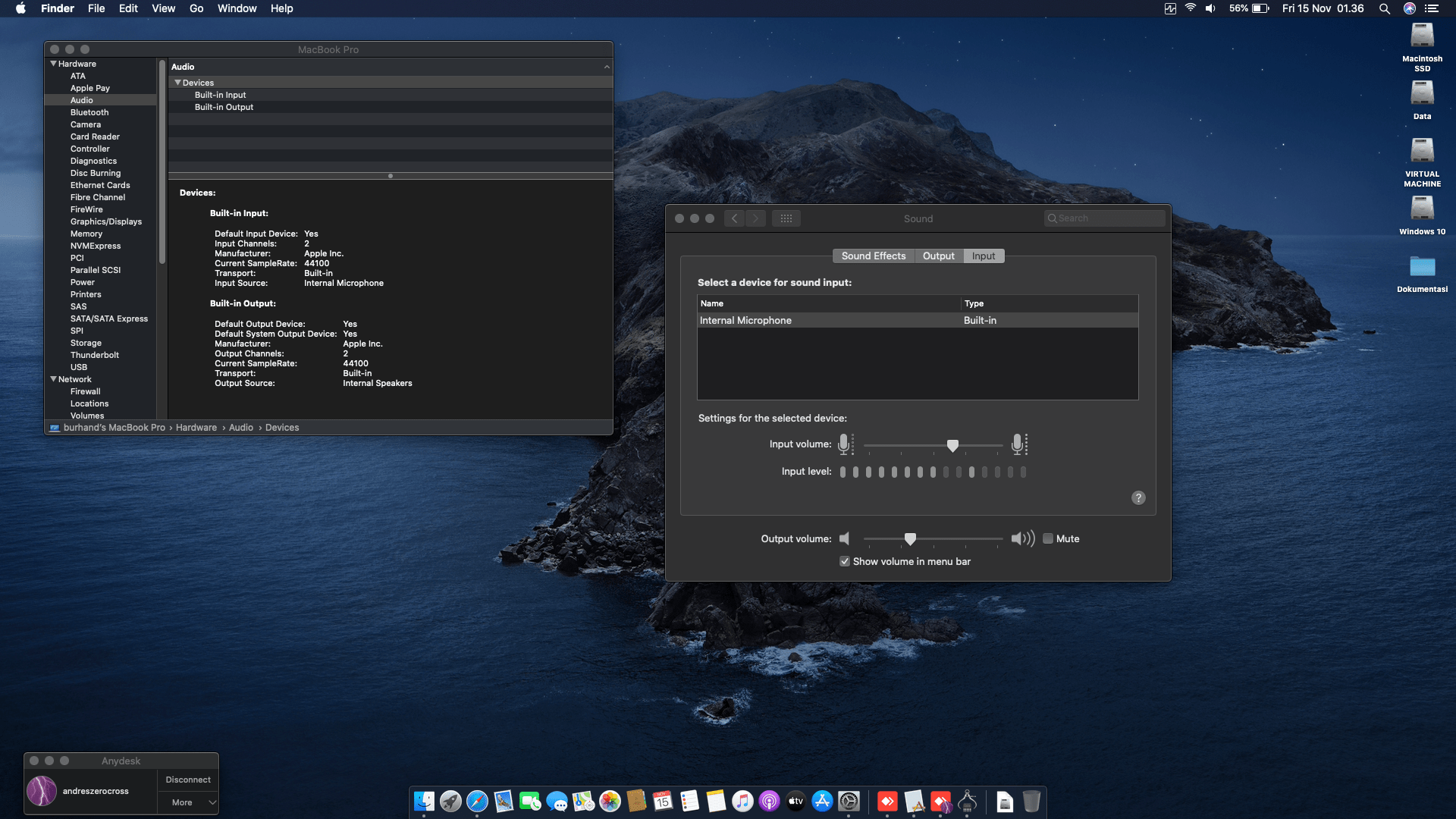Collapse the Devices tree in the Audio pane
This screenshot has width=1456, height=819.
177,82
